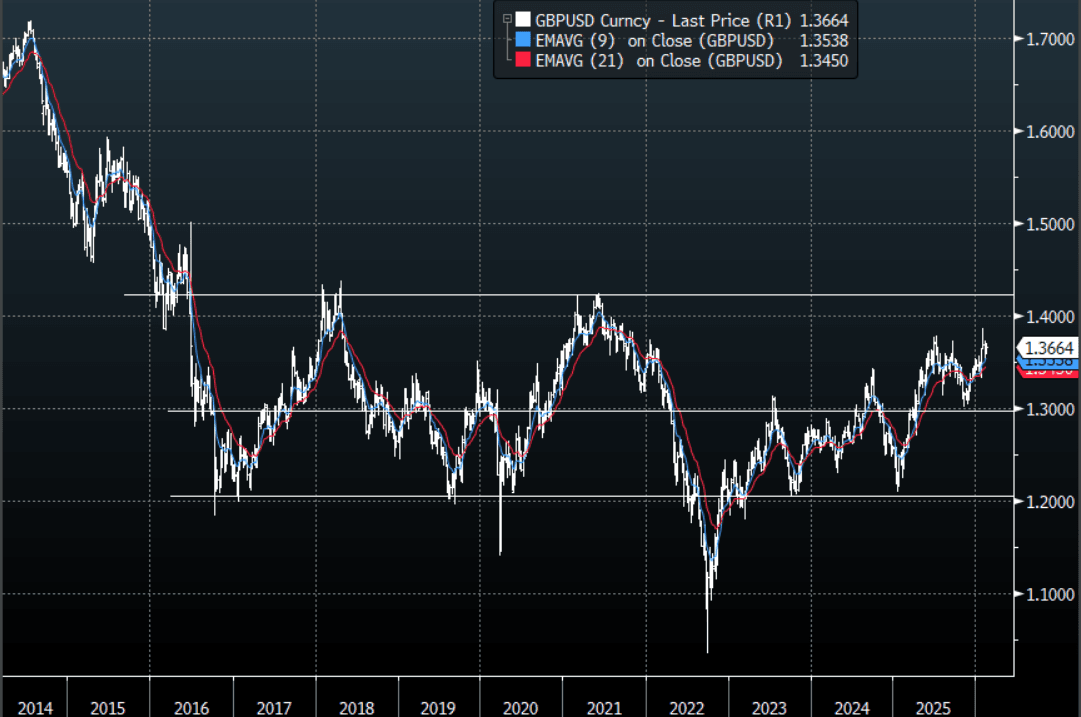Click the 1.1000 y-axis label
The image size is (1081, 717).
pos(1050,594)
